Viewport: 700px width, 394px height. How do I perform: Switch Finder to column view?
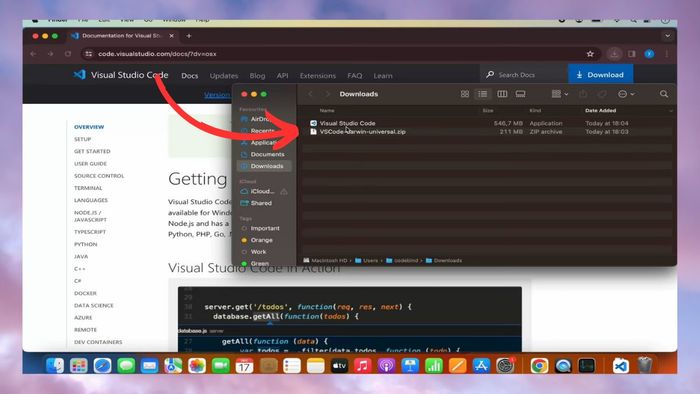point(502,94)
